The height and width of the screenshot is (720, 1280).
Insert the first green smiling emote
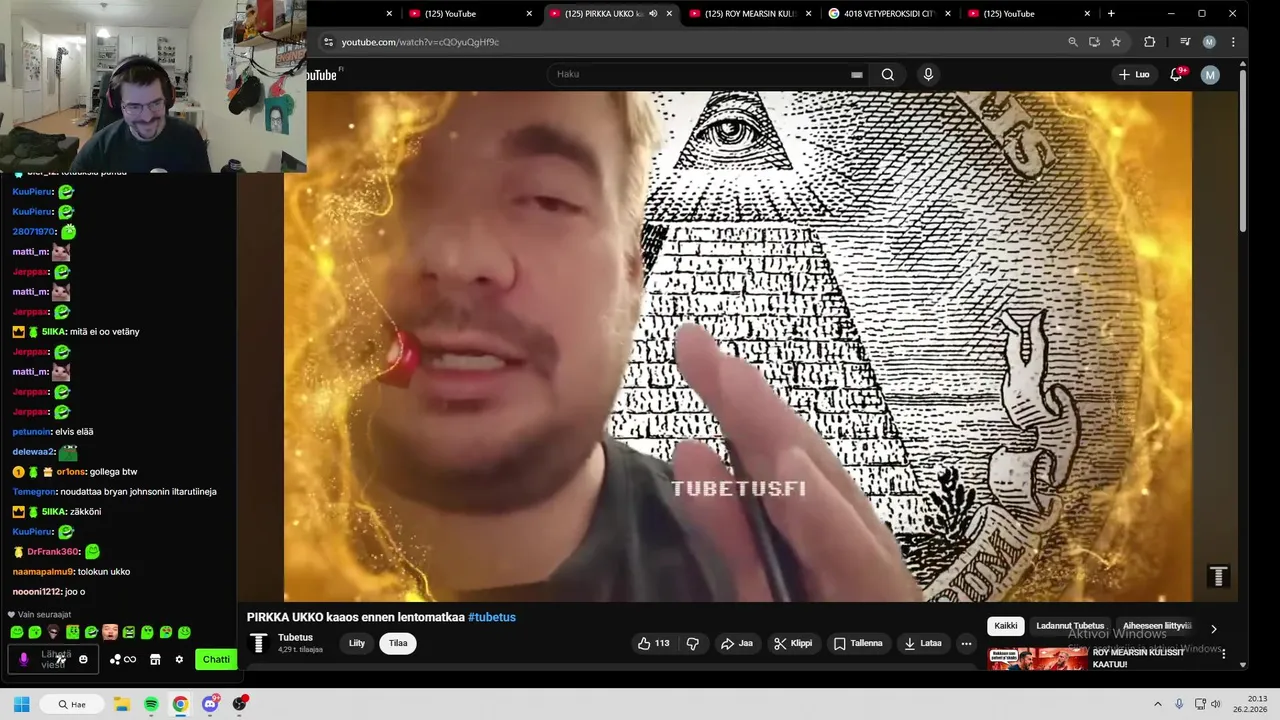click(x=17, y=632)
